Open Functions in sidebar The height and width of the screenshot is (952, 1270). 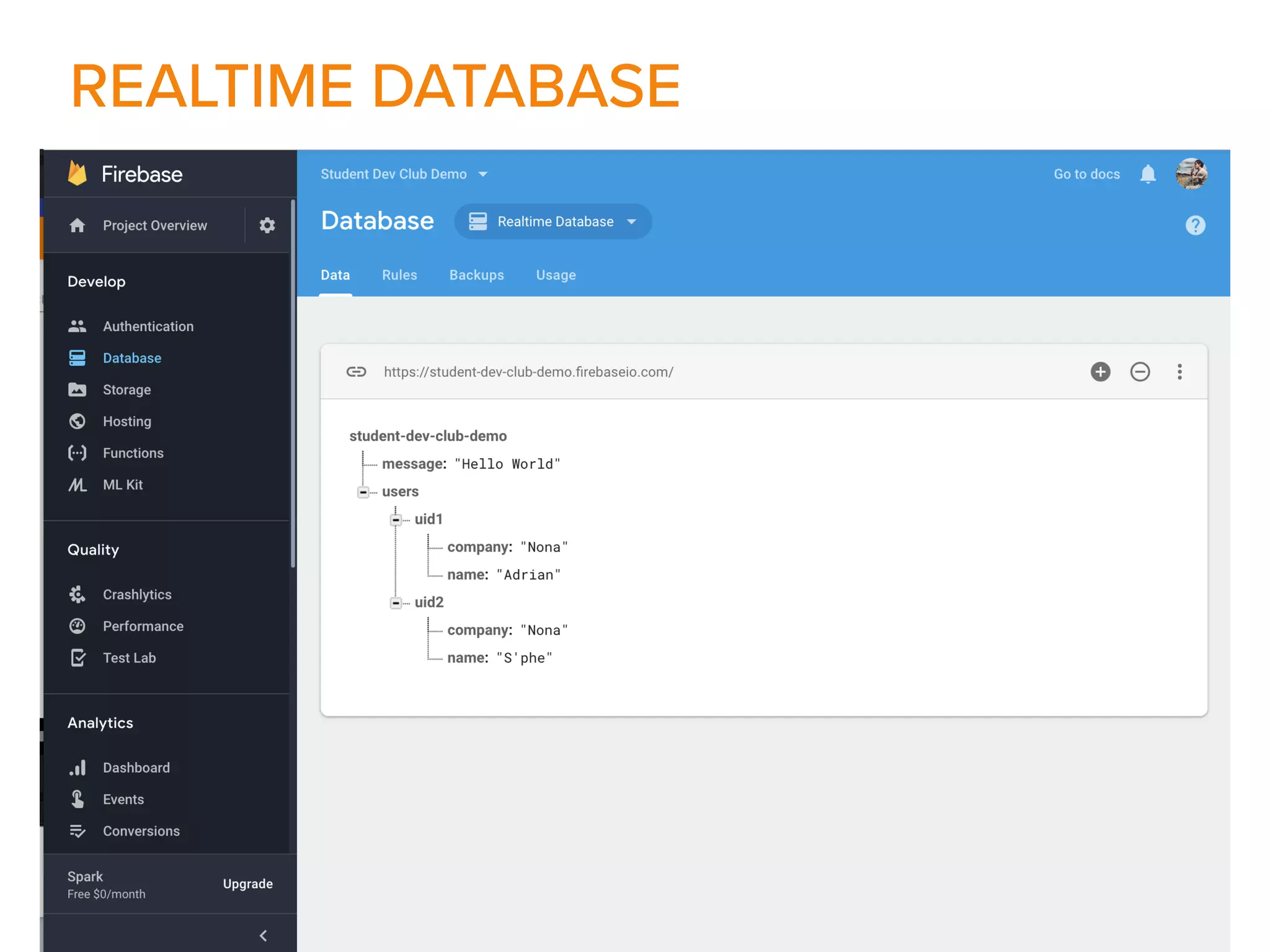point(133,452)
